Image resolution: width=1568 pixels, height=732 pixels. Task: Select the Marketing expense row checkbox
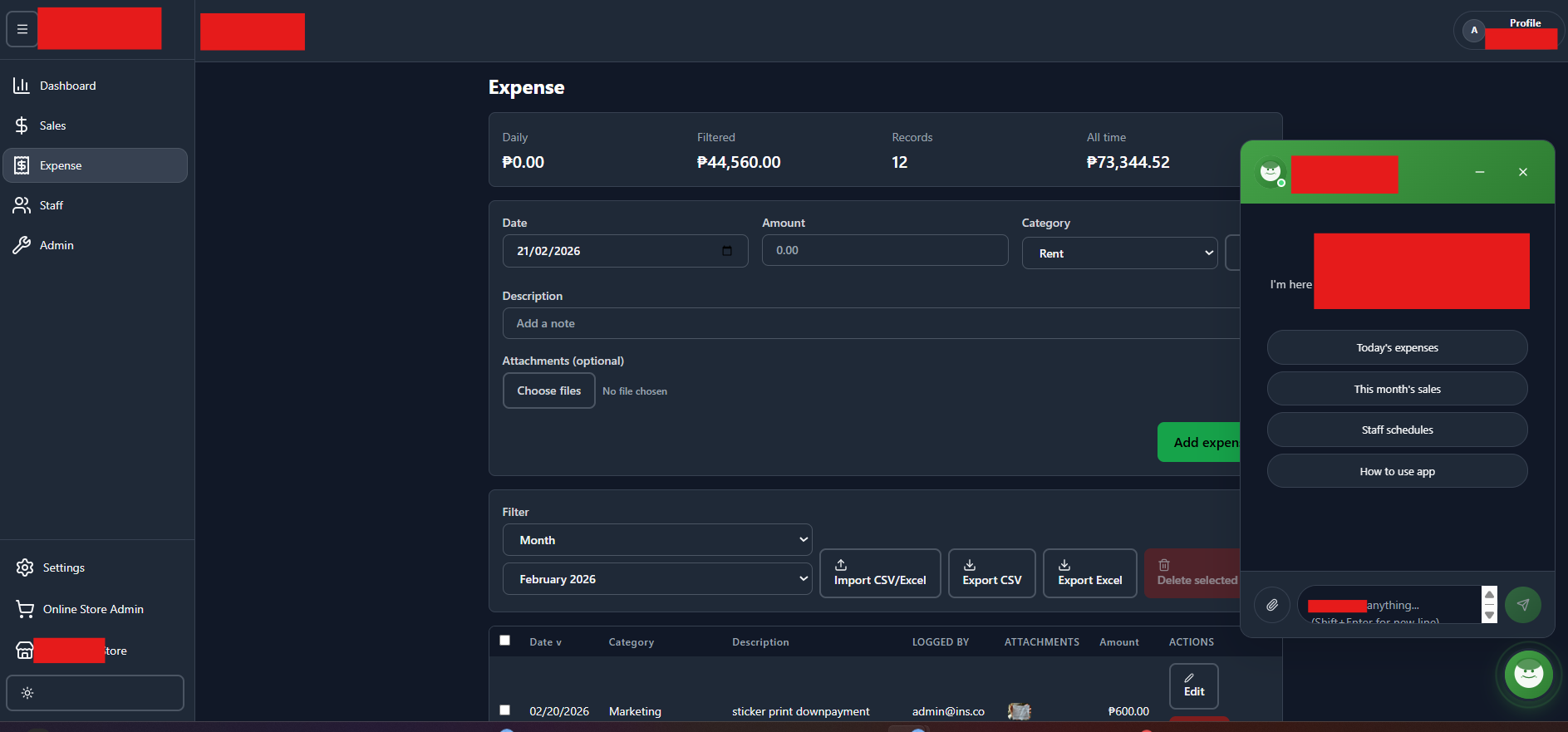tap(504, 710)
